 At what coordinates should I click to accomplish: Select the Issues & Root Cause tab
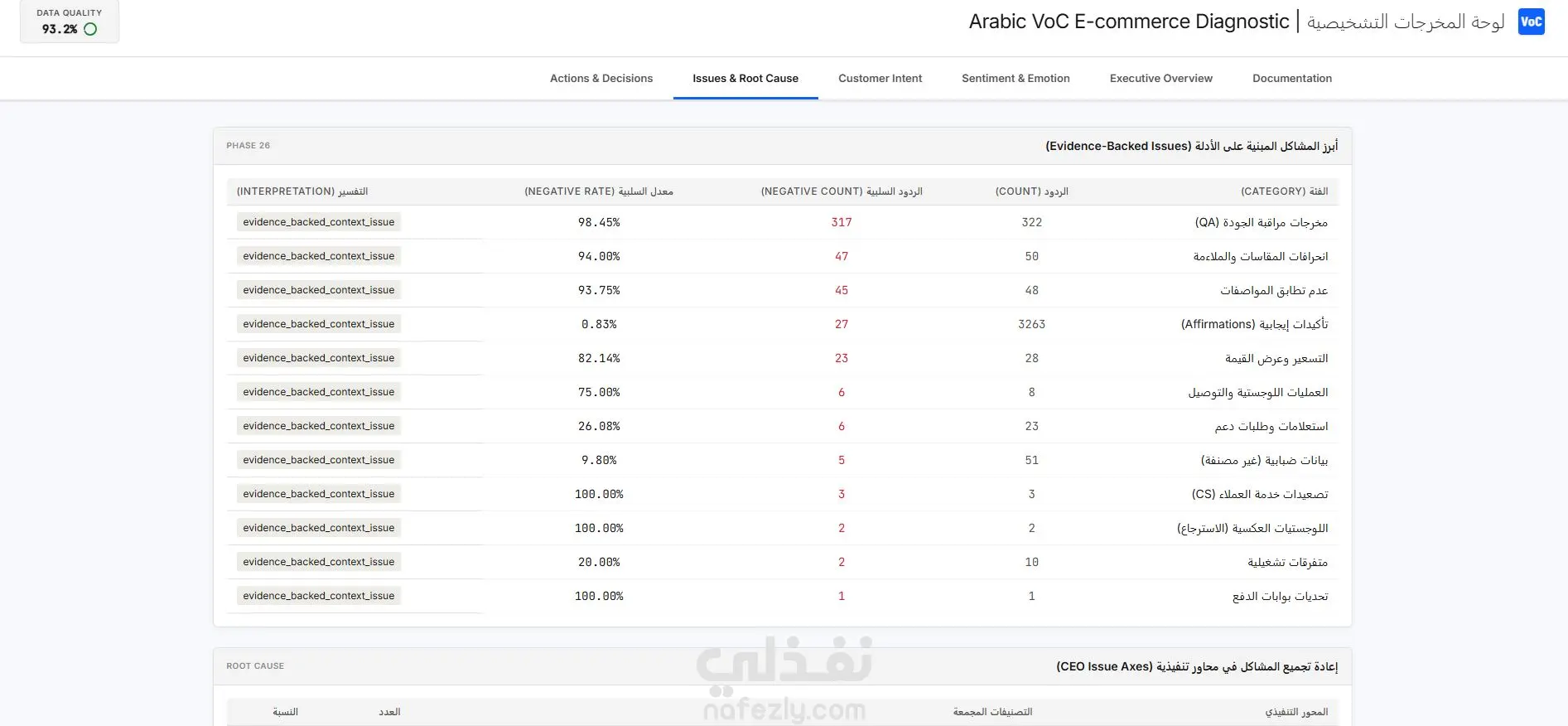pos(745,79)
